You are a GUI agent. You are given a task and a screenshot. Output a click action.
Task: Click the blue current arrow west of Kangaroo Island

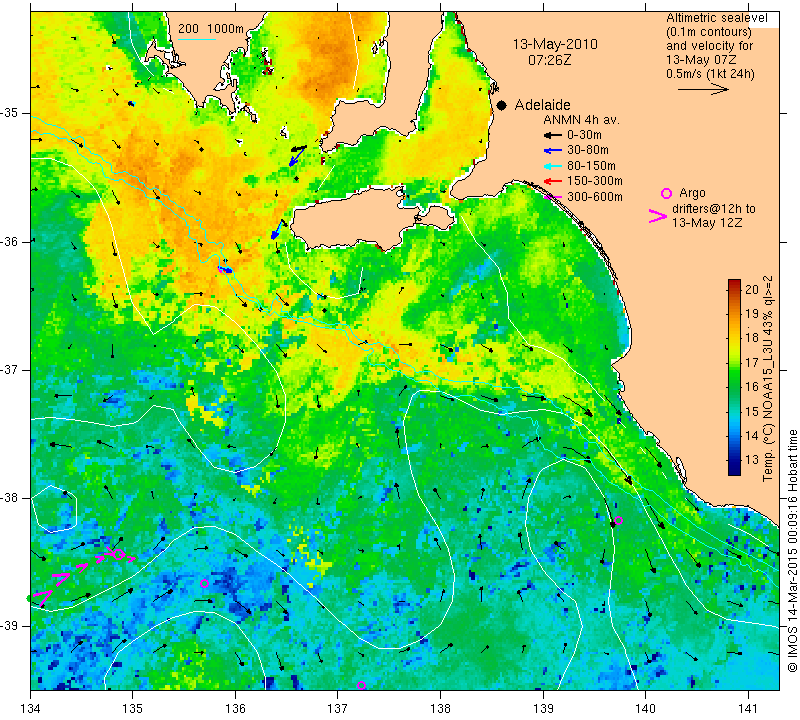(278, 230)
